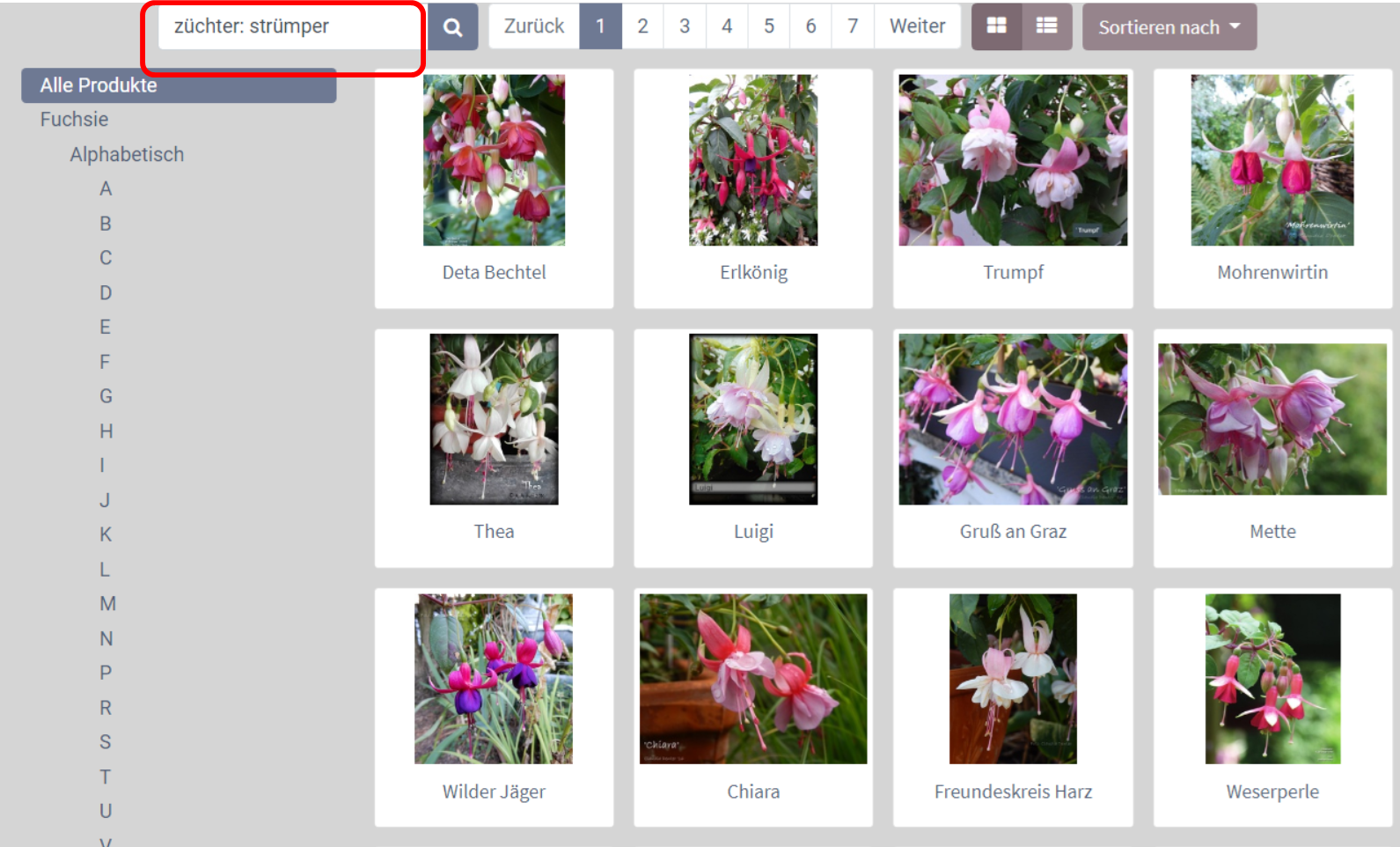Open the Sortieren nach dropdown

point(1169,27)
